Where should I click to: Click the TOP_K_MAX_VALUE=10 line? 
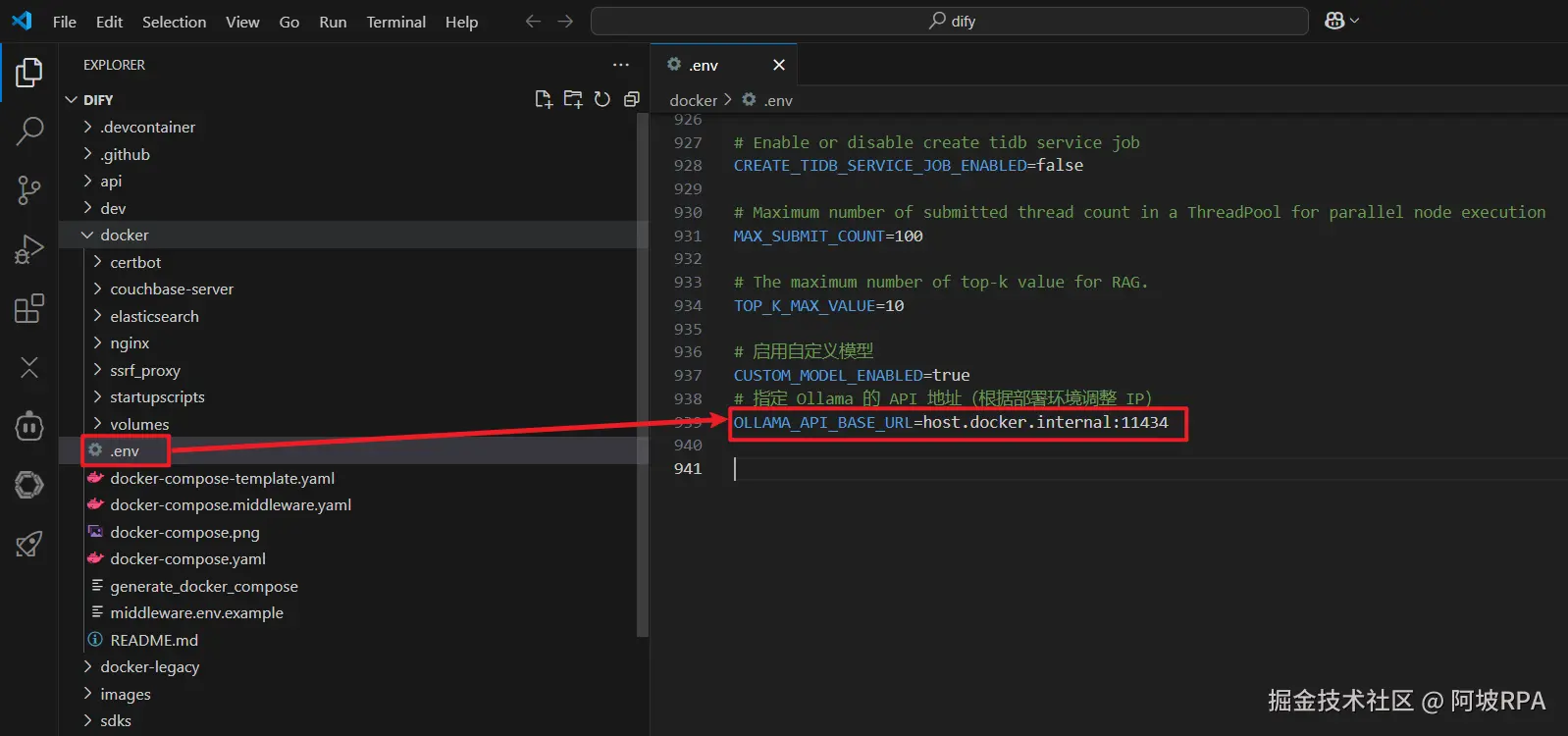pyautogui.click(x=818, y=305)
